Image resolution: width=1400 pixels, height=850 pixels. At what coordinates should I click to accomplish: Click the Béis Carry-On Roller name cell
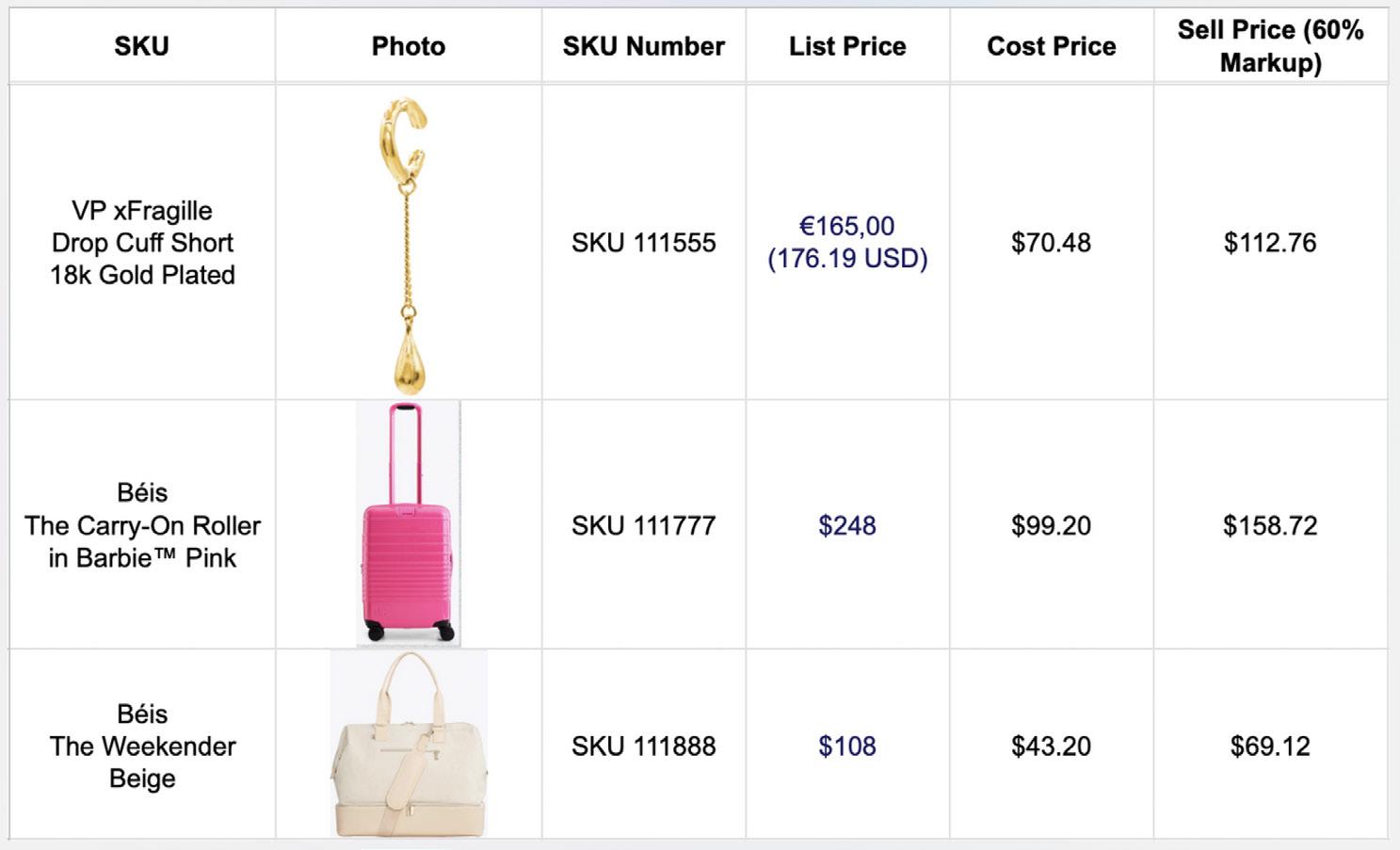pyautogui.click(x=142, y=525)
